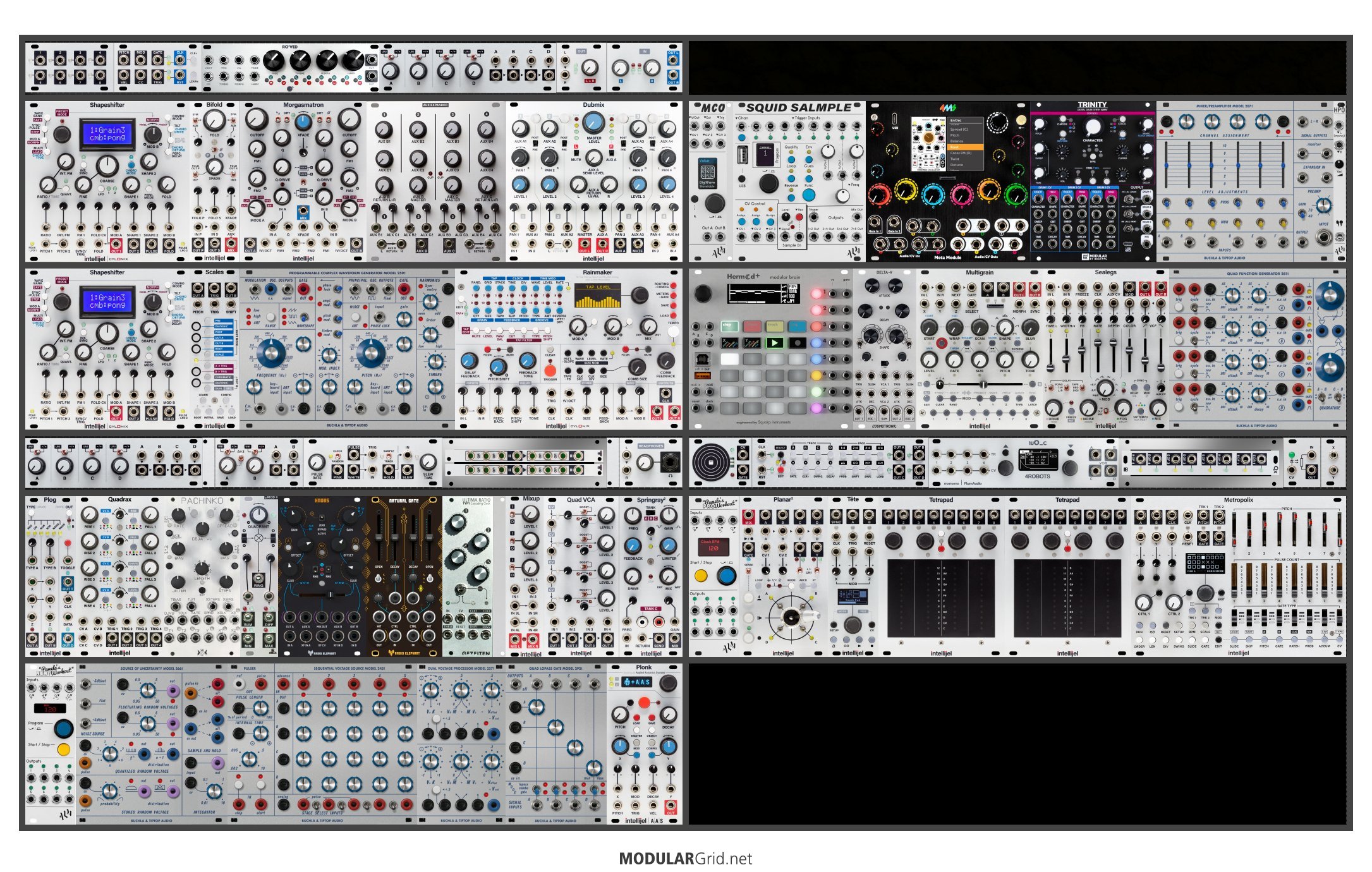Click the blue encoder on Pamela's PRO Workout

[x=726, y=576]
